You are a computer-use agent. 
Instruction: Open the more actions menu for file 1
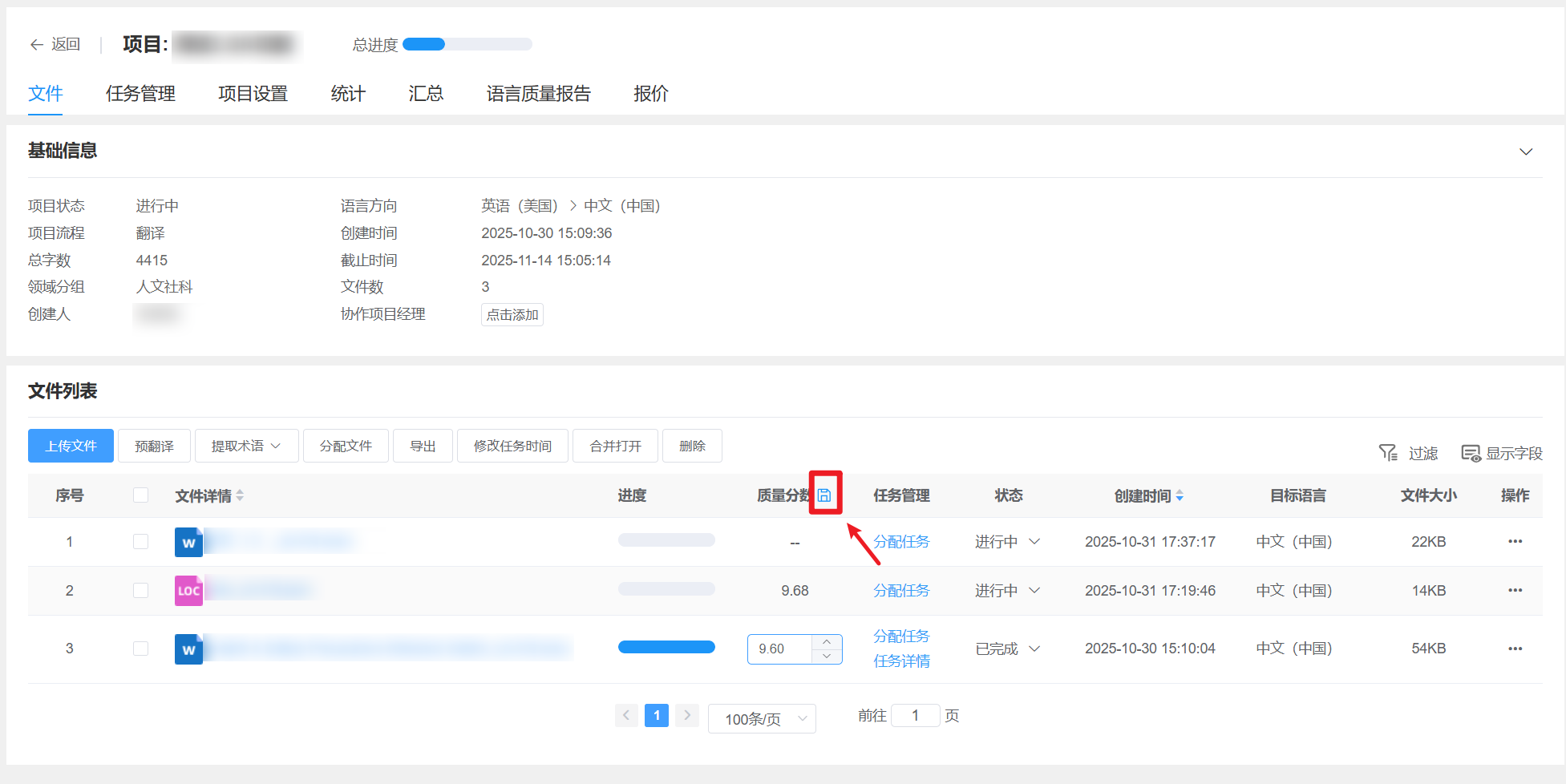[x=1515, y=542]
